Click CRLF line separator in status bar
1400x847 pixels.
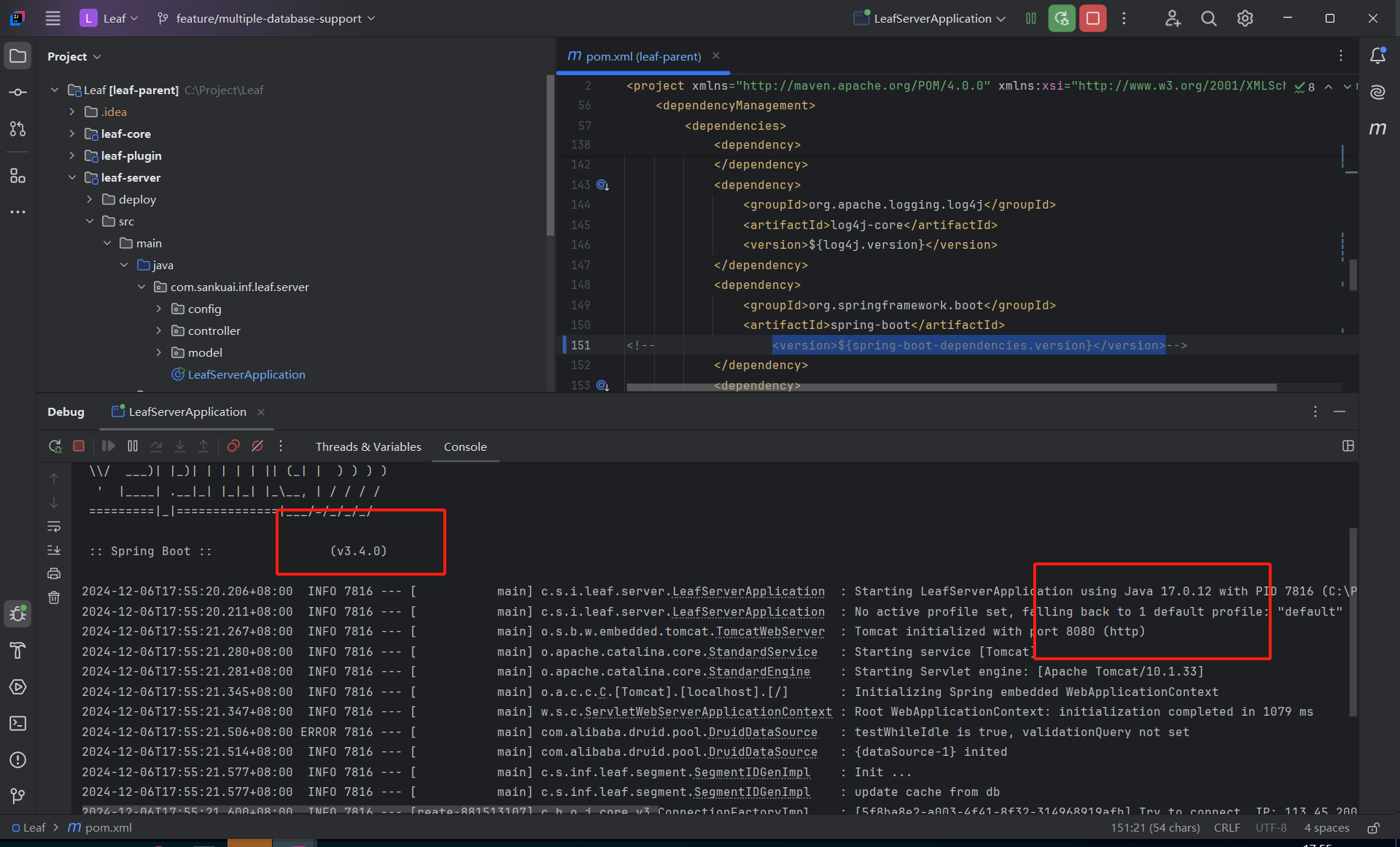pyautogui.click(x=1226, y=827)
